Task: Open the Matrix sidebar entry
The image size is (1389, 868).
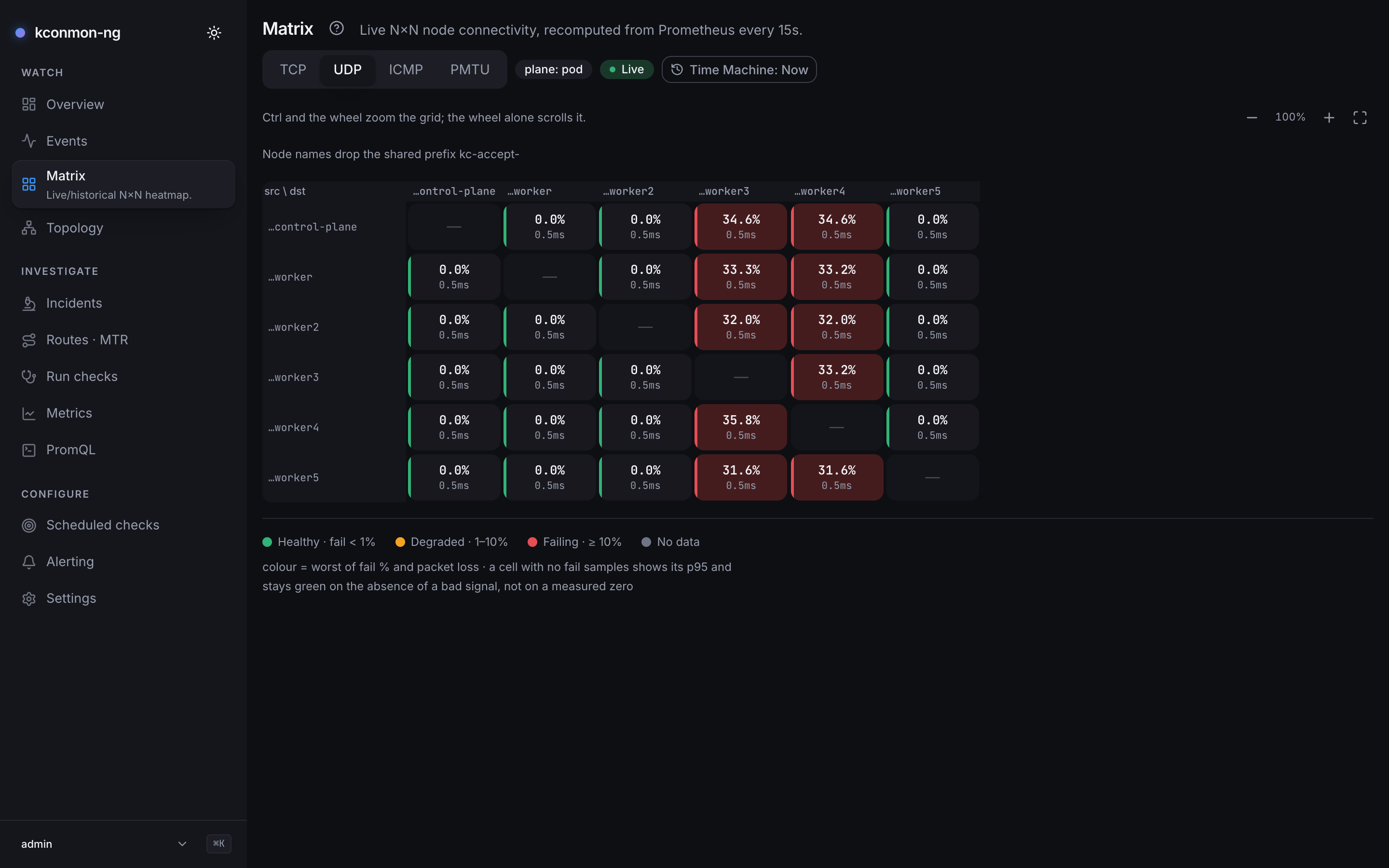Action: click(x=123, y=184)
